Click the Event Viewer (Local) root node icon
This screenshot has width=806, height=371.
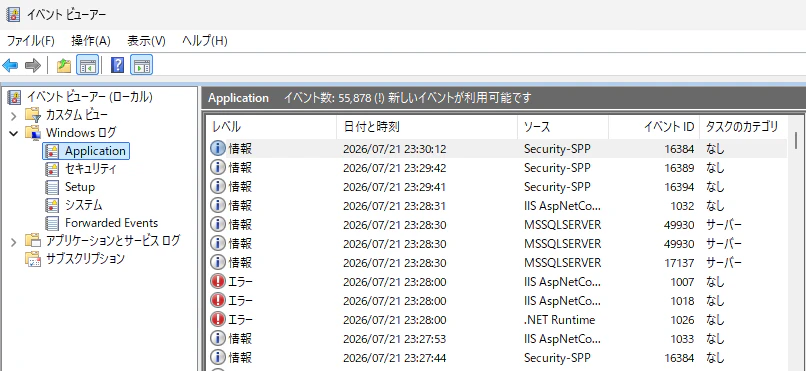point(15,97)
